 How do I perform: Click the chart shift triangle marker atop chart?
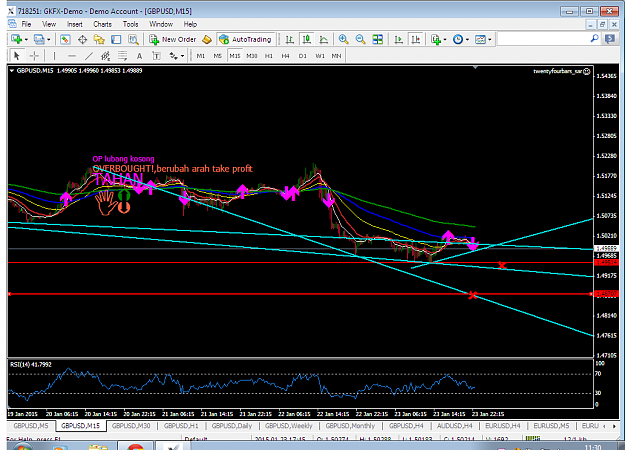coord(475,68)
